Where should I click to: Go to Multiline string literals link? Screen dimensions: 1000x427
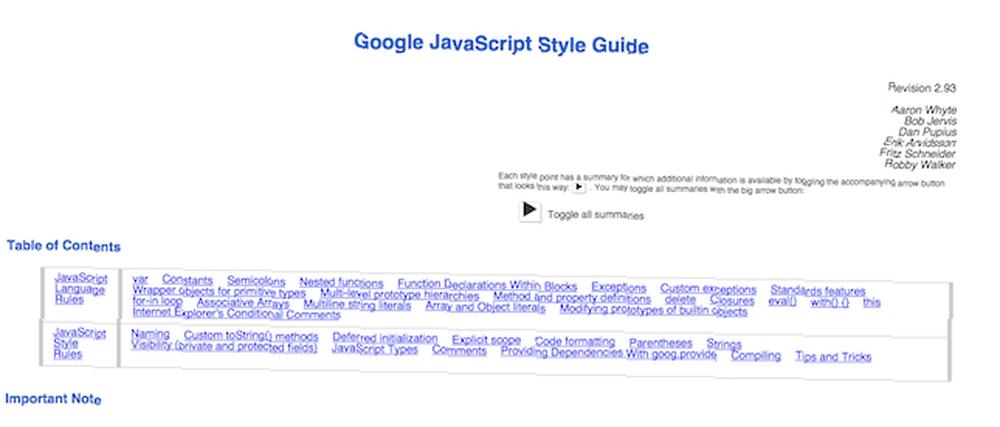[357, 305]
